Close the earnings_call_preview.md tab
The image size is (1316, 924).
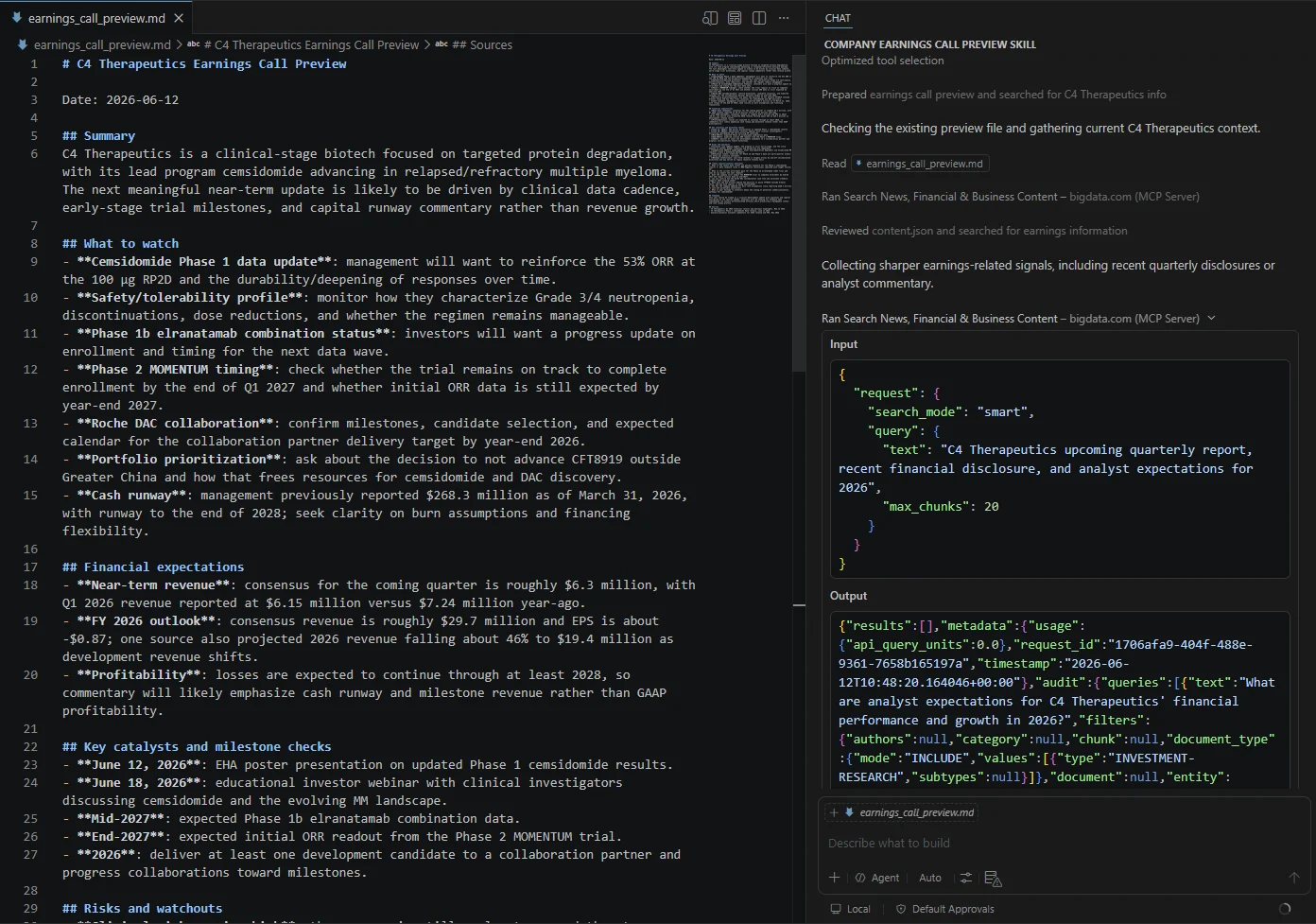pos(180,18)
